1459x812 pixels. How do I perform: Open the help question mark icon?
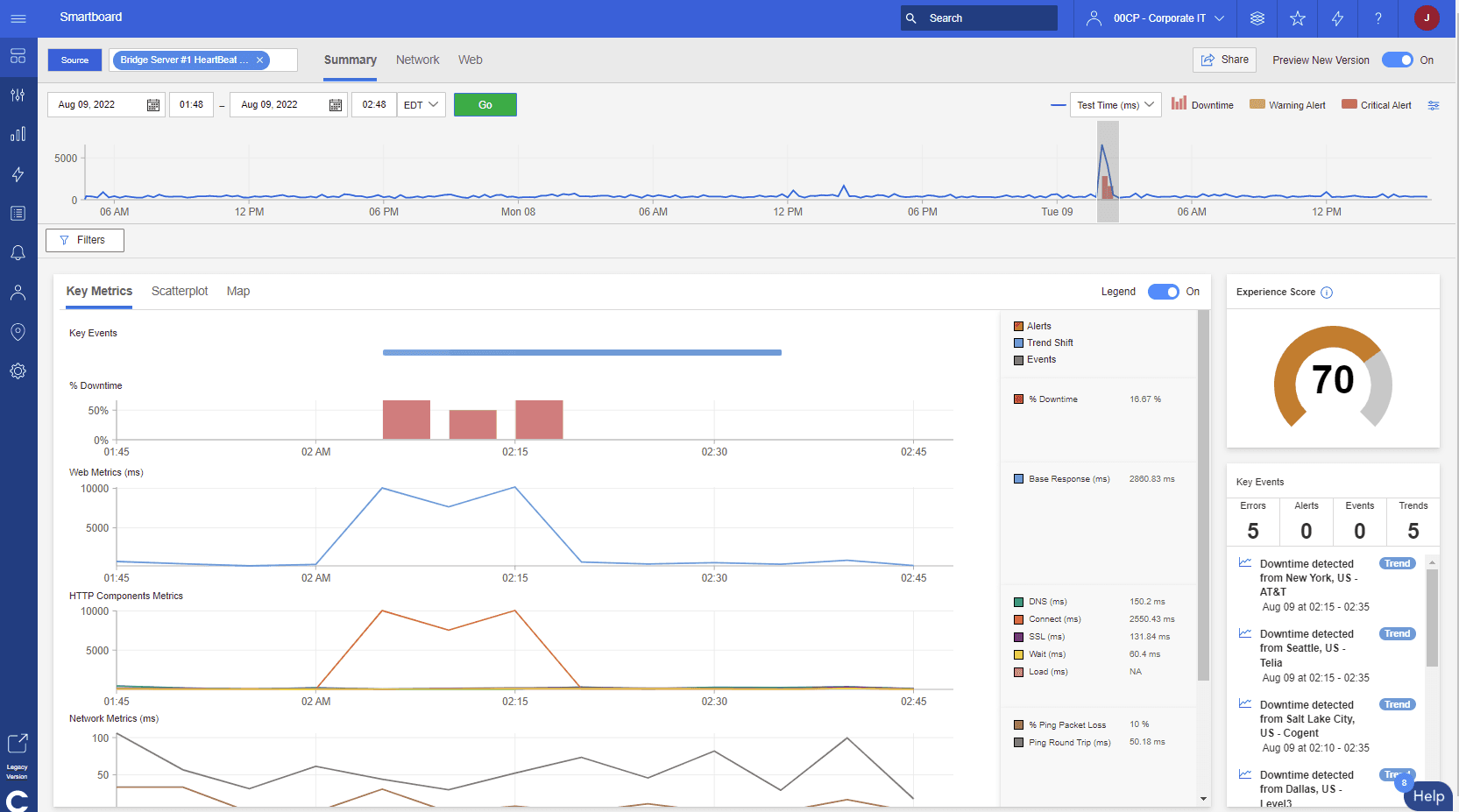pos(1378,18)
